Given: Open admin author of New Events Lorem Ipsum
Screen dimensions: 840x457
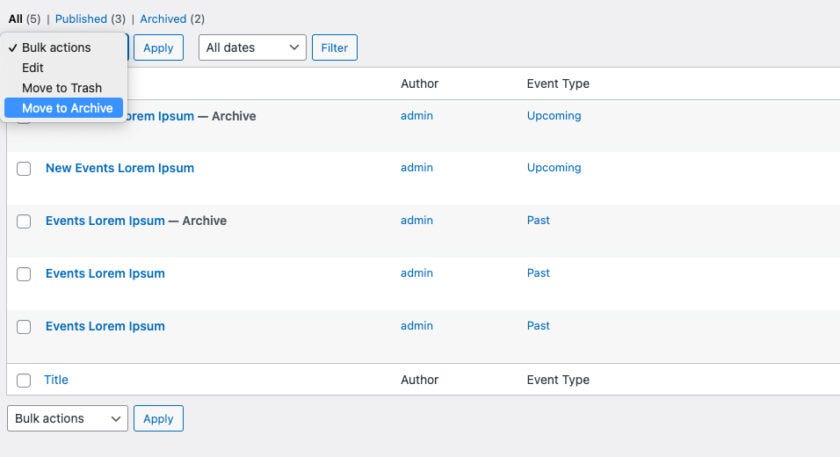Looking at the screenshot, I should [416, 168].
